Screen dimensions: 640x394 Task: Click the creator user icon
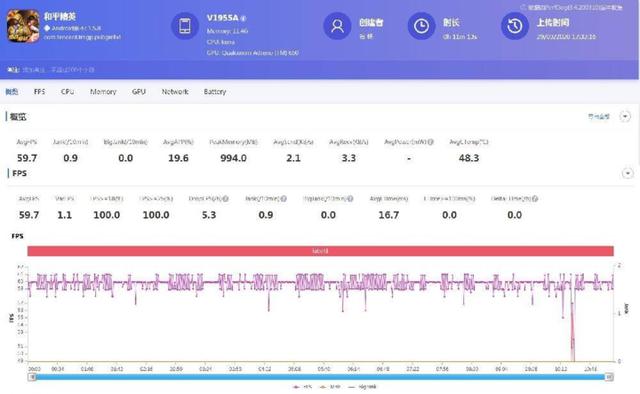coord(337,26)
